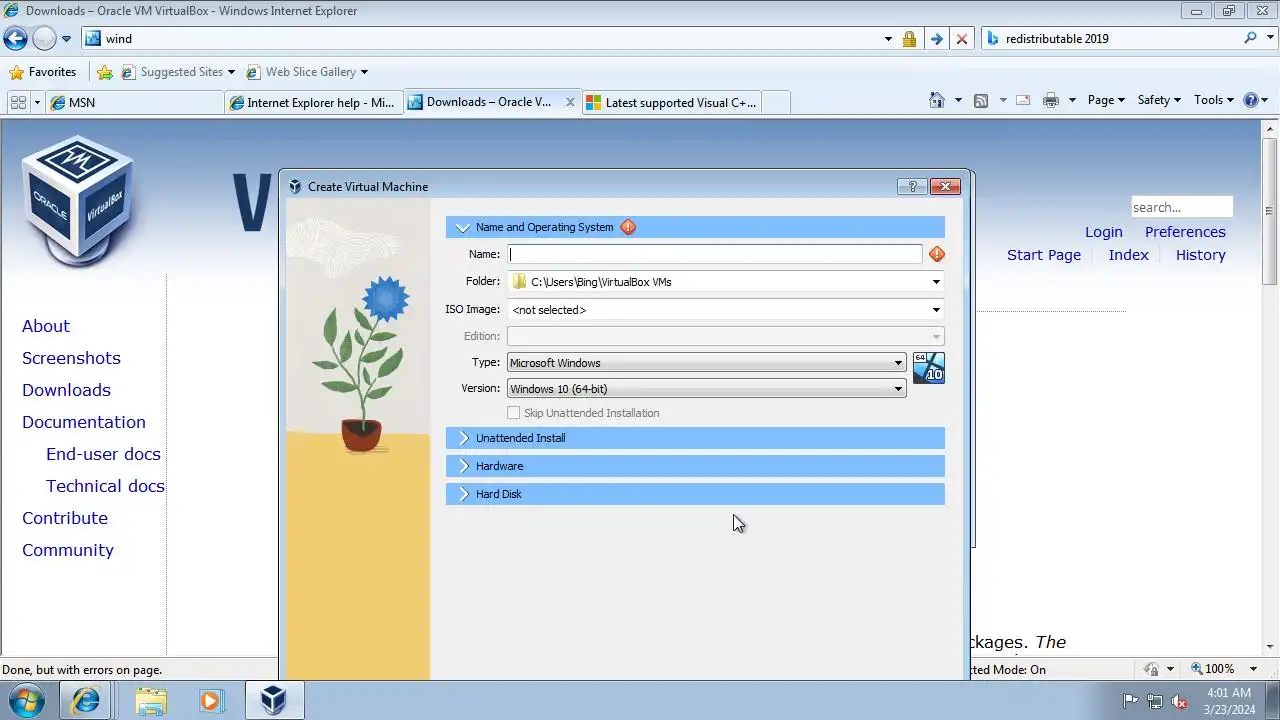Click the Login link
1280x720 pixels.
tap(1104, 232)
